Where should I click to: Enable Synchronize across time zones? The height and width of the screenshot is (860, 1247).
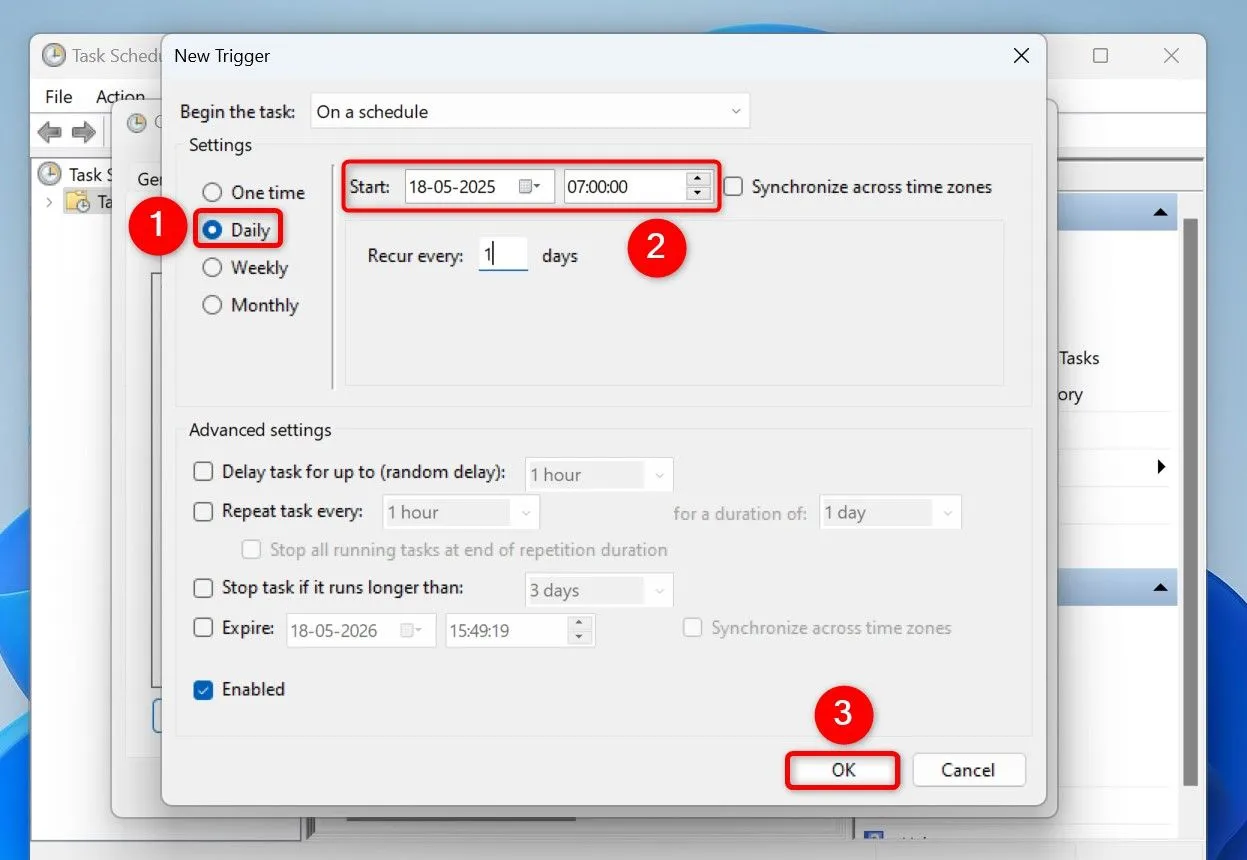click(x=732, y=186)
